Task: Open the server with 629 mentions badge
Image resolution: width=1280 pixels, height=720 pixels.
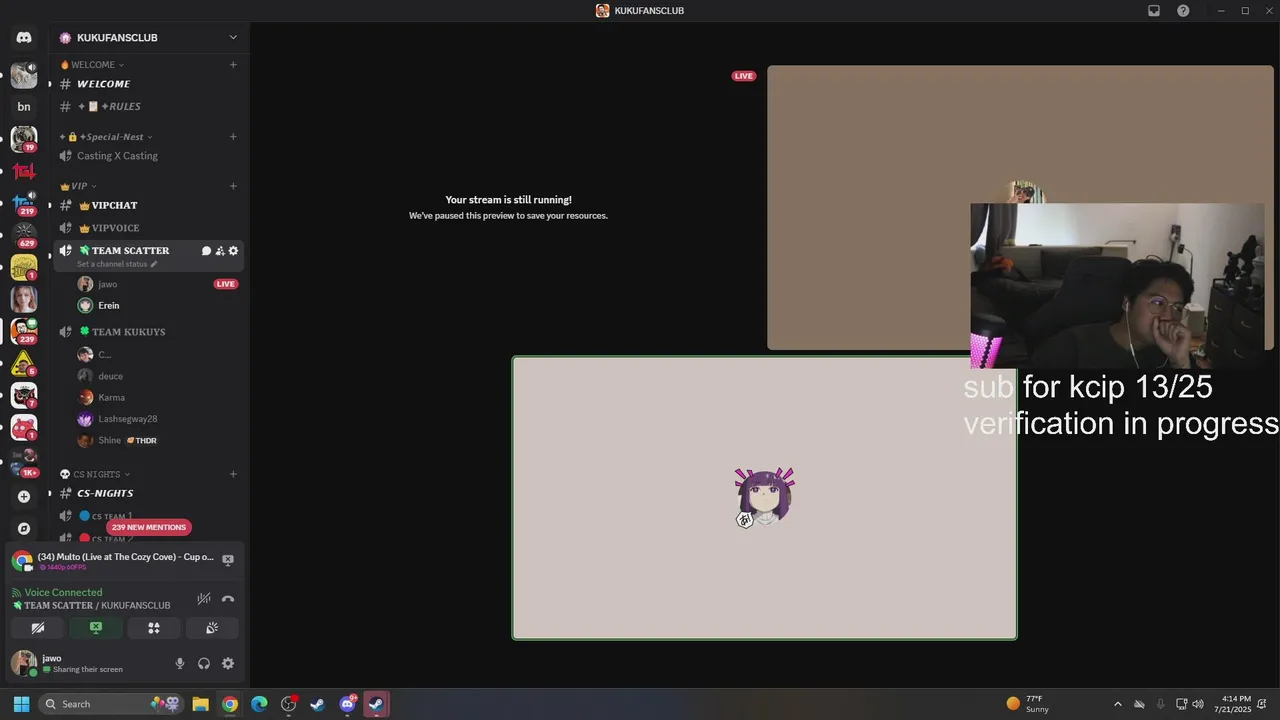Action: (24, 235)
